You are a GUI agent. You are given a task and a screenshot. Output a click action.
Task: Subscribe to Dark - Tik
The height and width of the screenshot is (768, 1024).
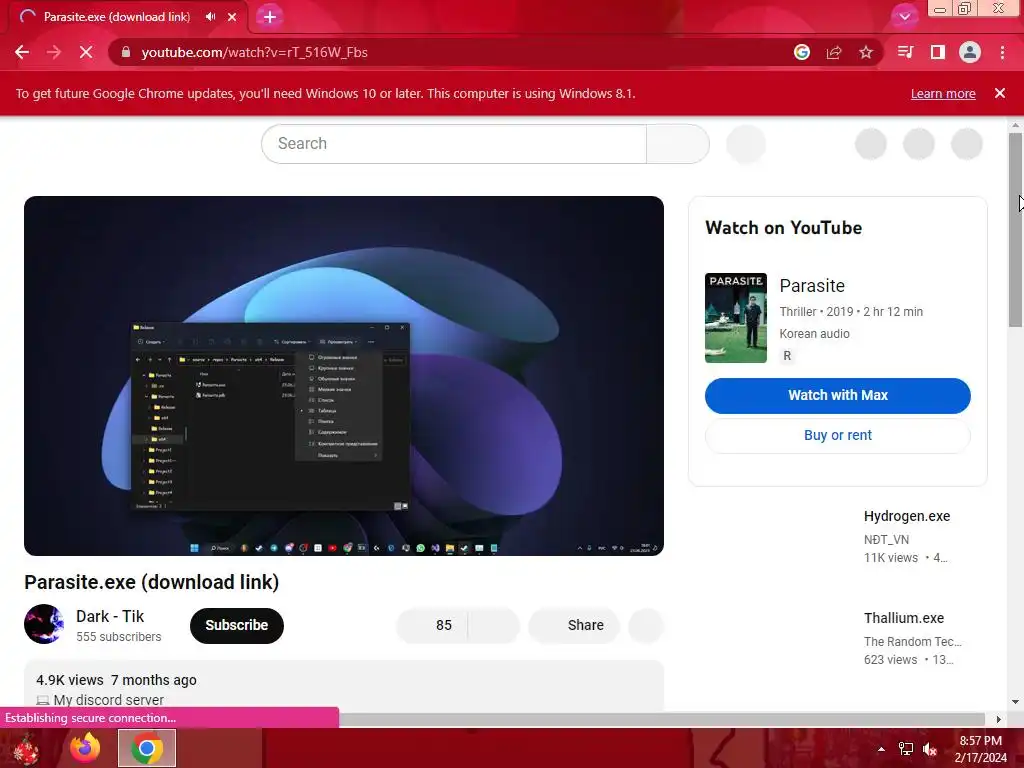[237, 626]
